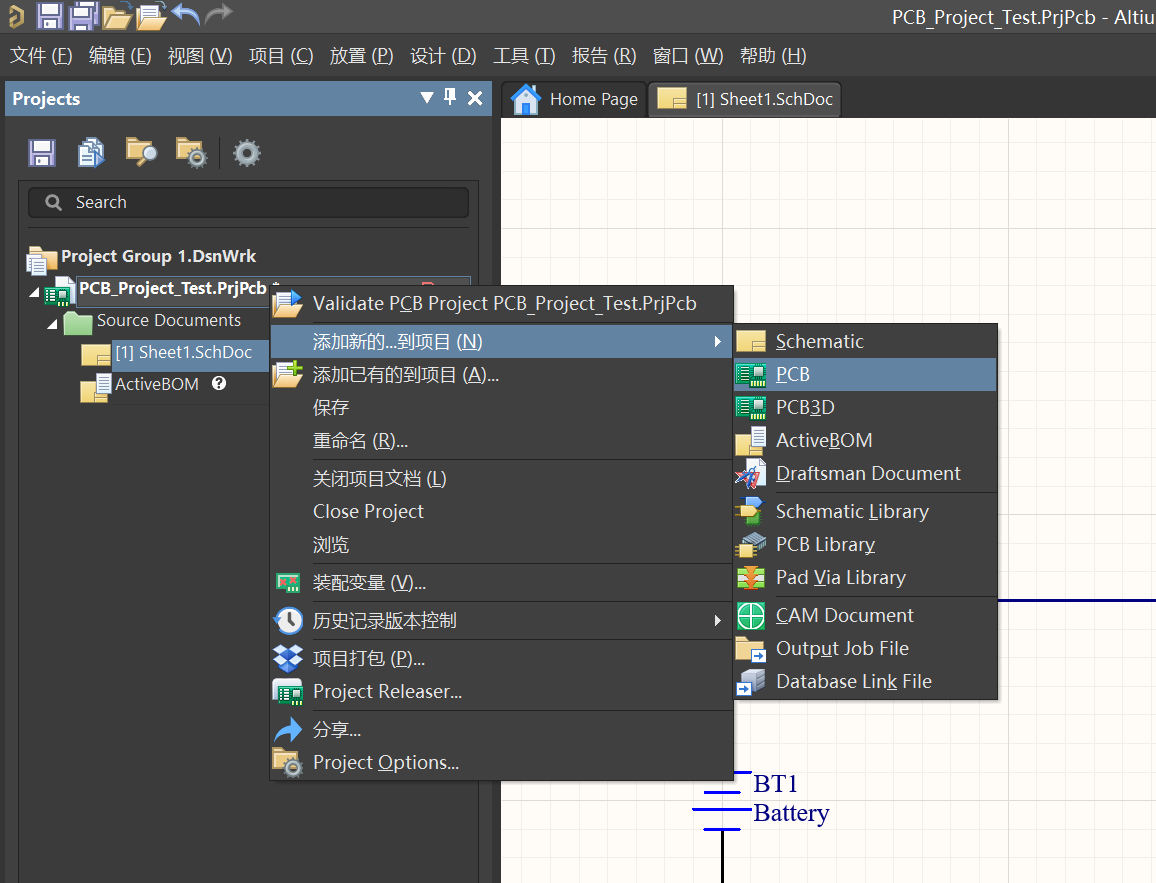
Task: Click the Schematic Library icon
Action: coord(751,512)
